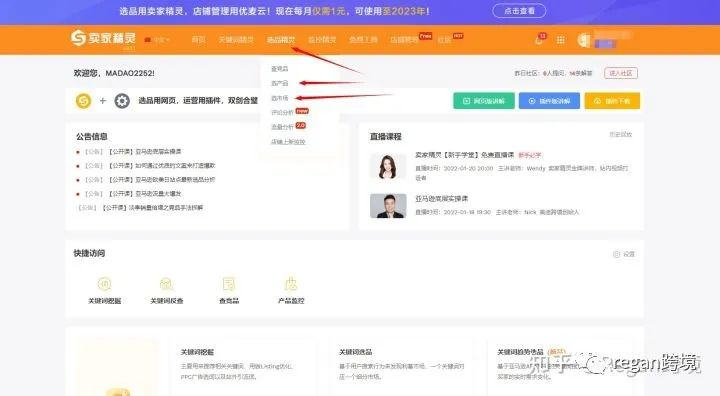The image size is (720, 396).
Task: Open the language selector beside the logo
Action: (157, 40)
